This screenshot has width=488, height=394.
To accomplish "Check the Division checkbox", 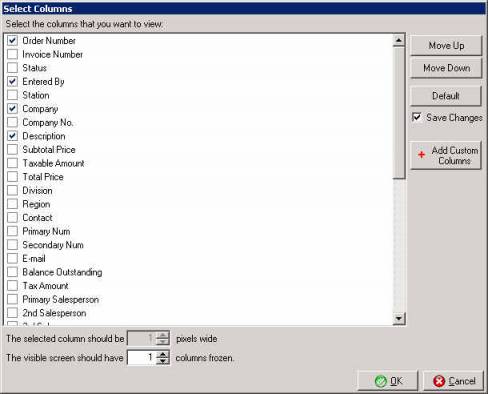I will [12, 190].
